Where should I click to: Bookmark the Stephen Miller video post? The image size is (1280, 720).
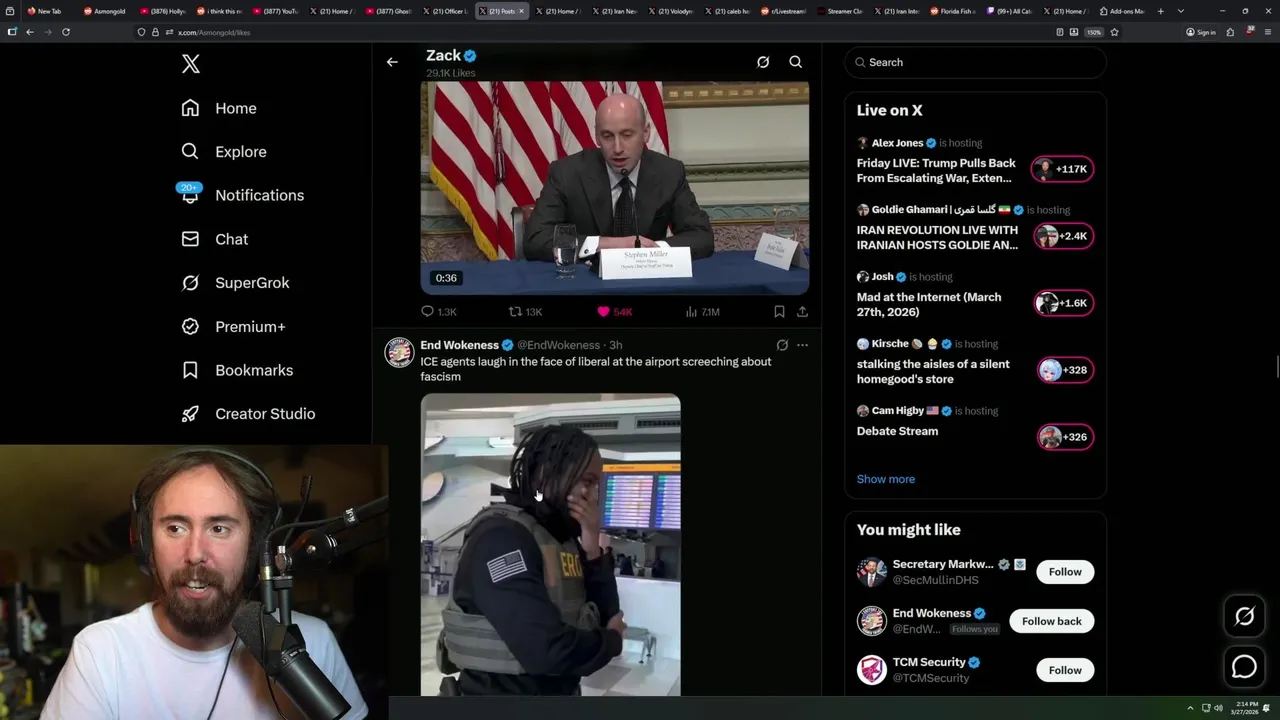pyautogui.click(x=779, y=312)
